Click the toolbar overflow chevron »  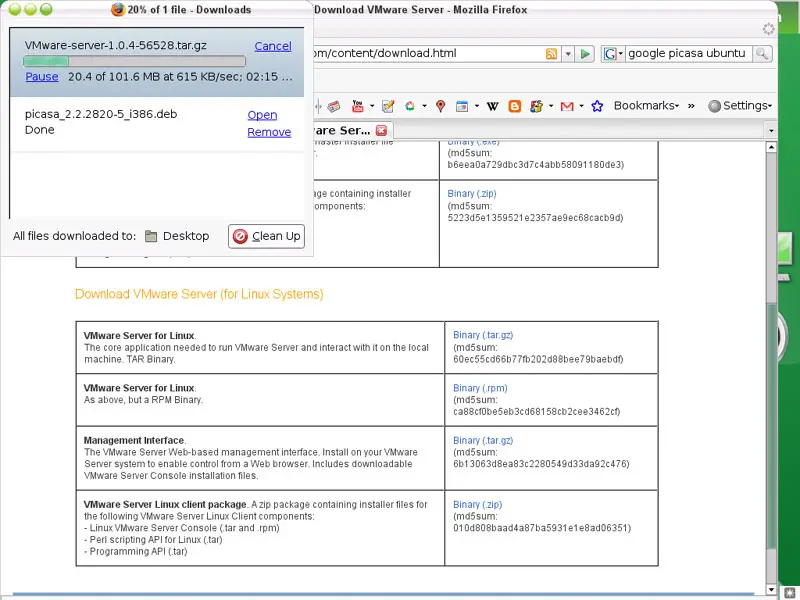click(691, 106)
